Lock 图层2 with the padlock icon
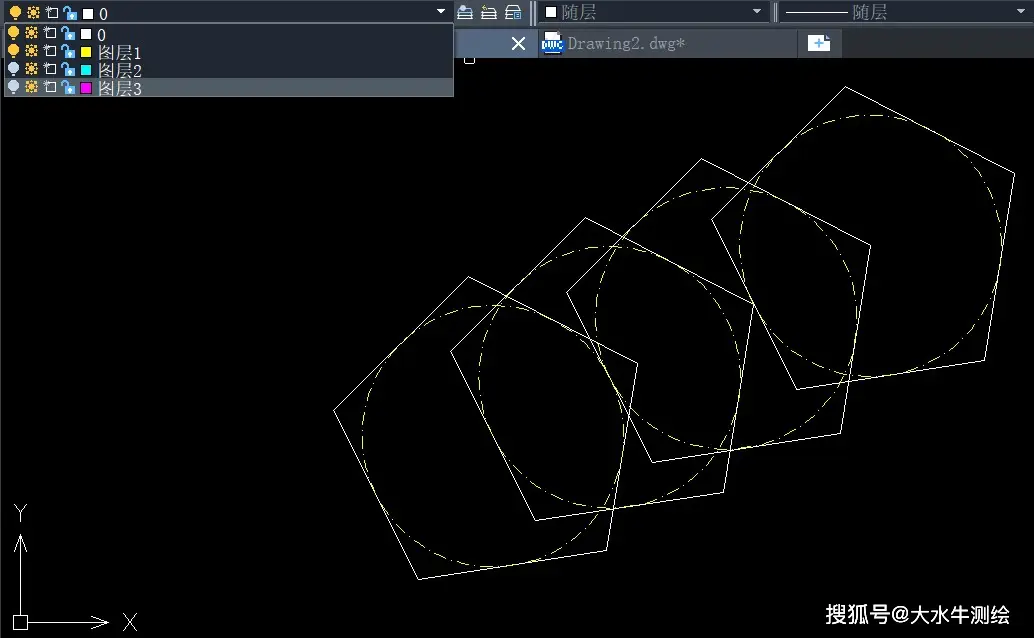This screenshot has height=638, width=1034. click(x=68, y=69)
